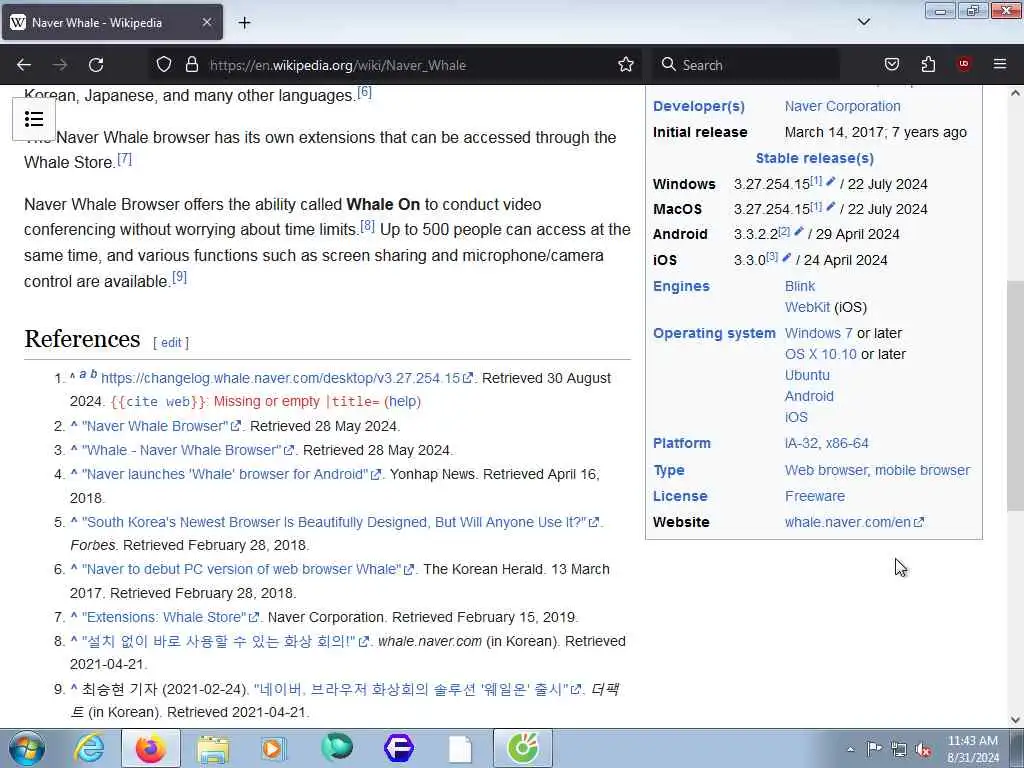Screen dimensions: 1024x768
Task: Toggle the Wikipedia table of contents button
Action: pos(34,119)
